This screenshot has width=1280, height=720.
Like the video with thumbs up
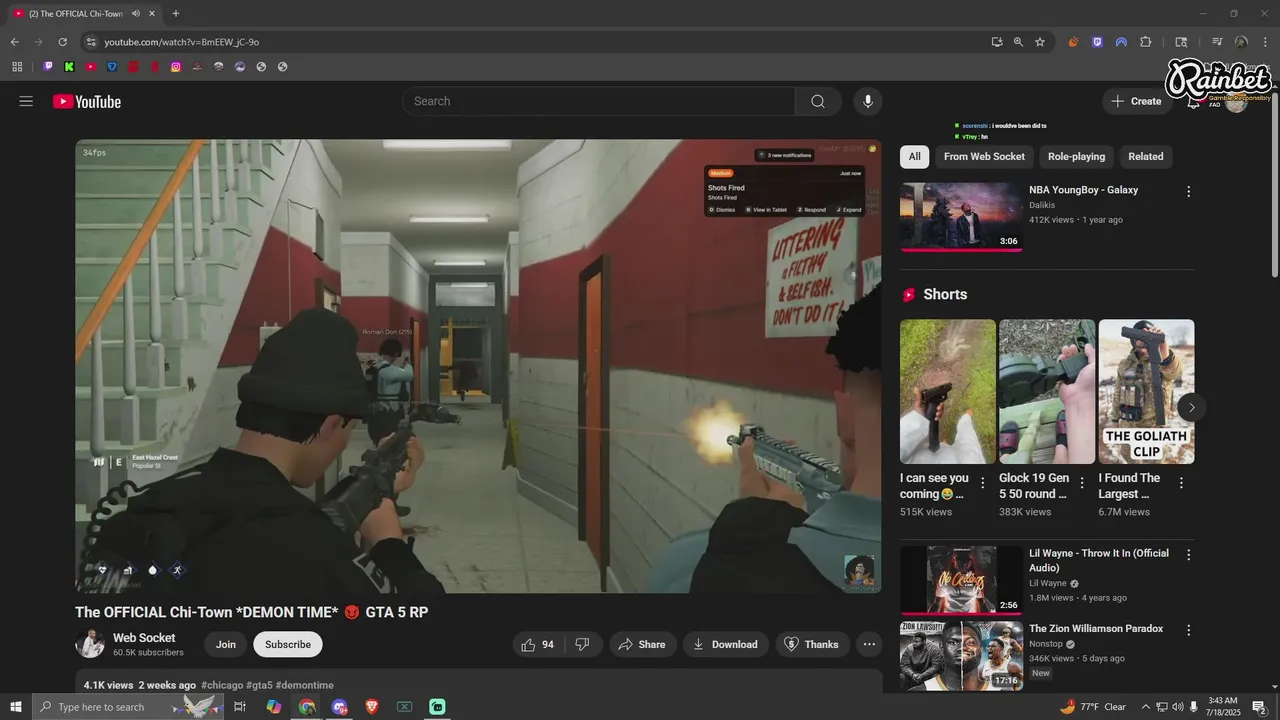tap(538, 645)
